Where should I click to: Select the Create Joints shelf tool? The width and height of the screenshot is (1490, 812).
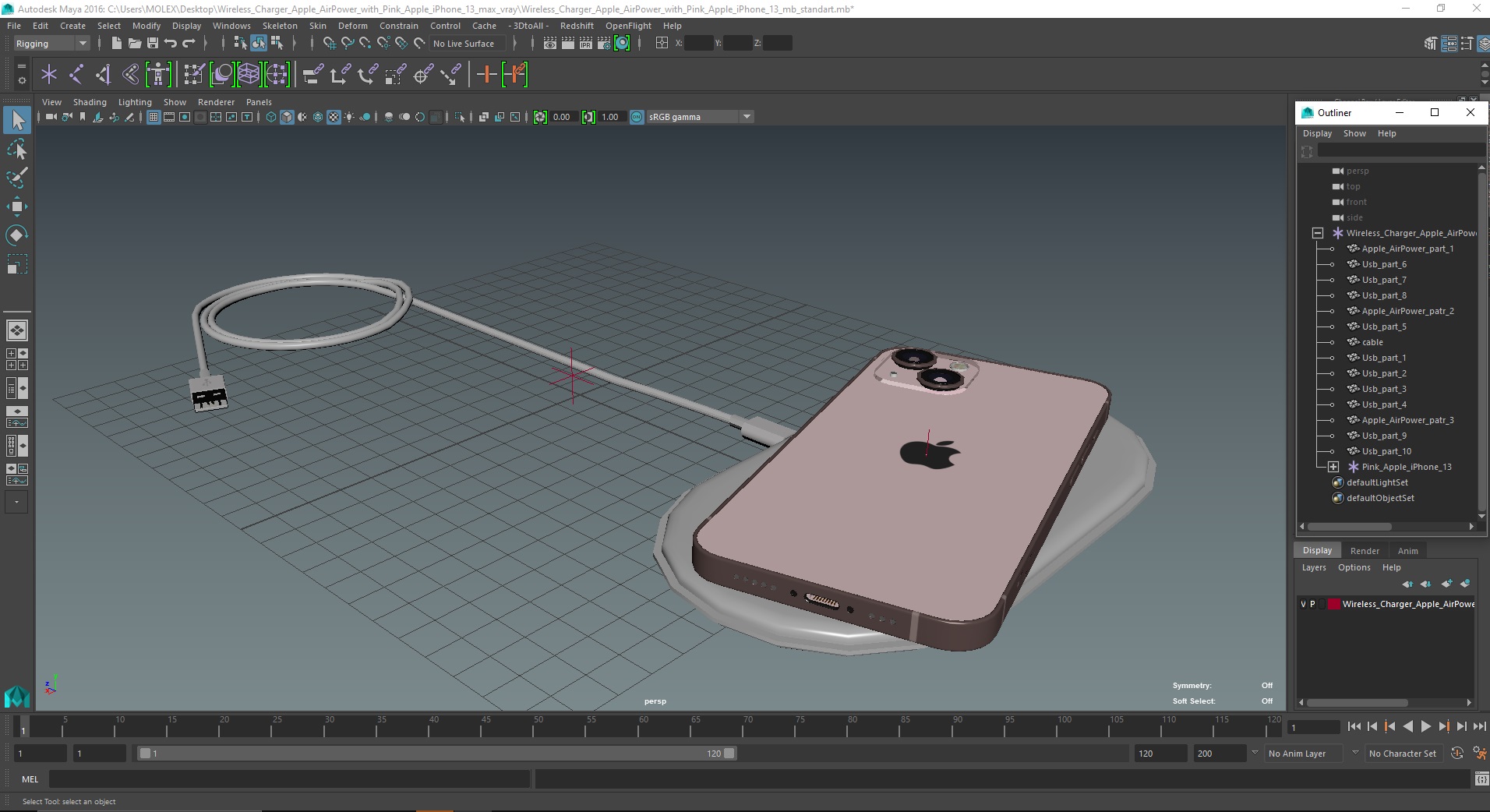(76, 75)
